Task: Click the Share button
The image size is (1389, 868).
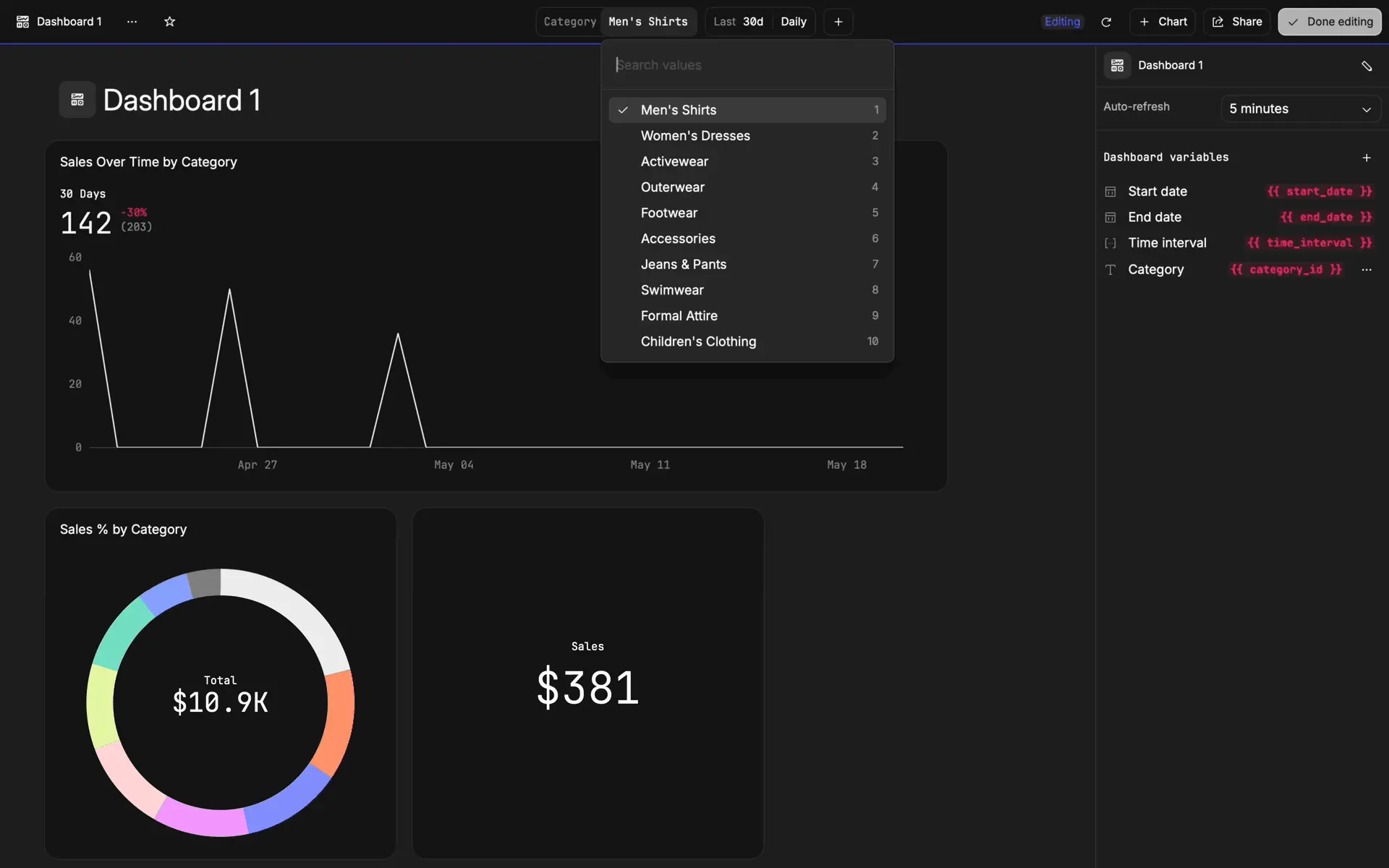Action: coord(1237,22)
